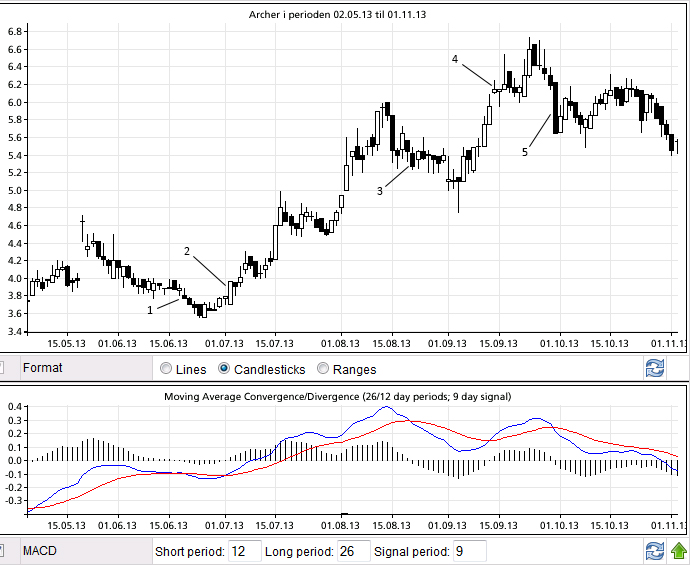Click the Format row label
The width and height of the screenshot is (690, 565).
coord(43,368)
